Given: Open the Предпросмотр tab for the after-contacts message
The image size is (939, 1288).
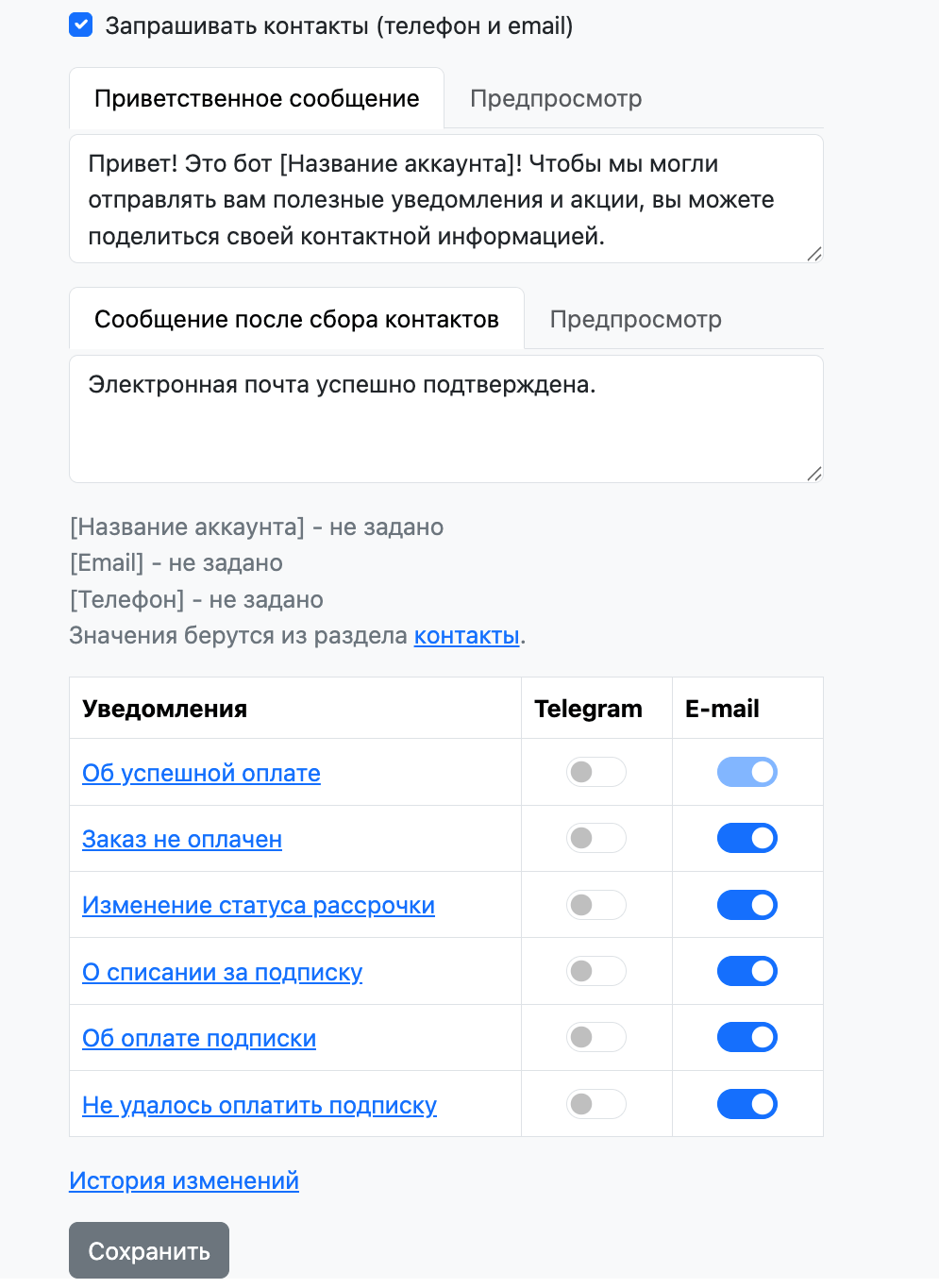Looking at the screenshot, I should pyautogui.click(x=635, y=320).
